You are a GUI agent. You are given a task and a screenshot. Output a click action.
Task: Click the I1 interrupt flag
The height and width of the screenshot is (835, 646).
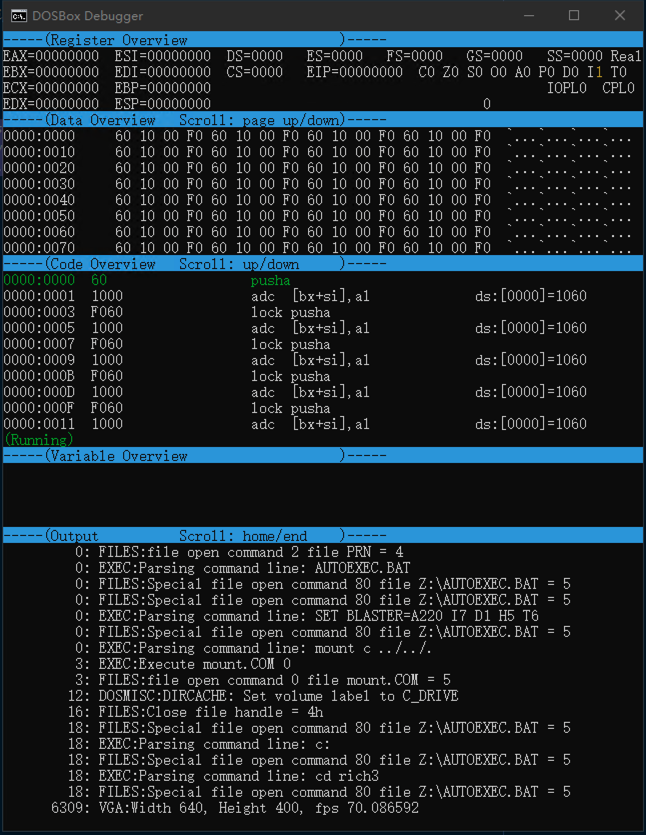595,72
